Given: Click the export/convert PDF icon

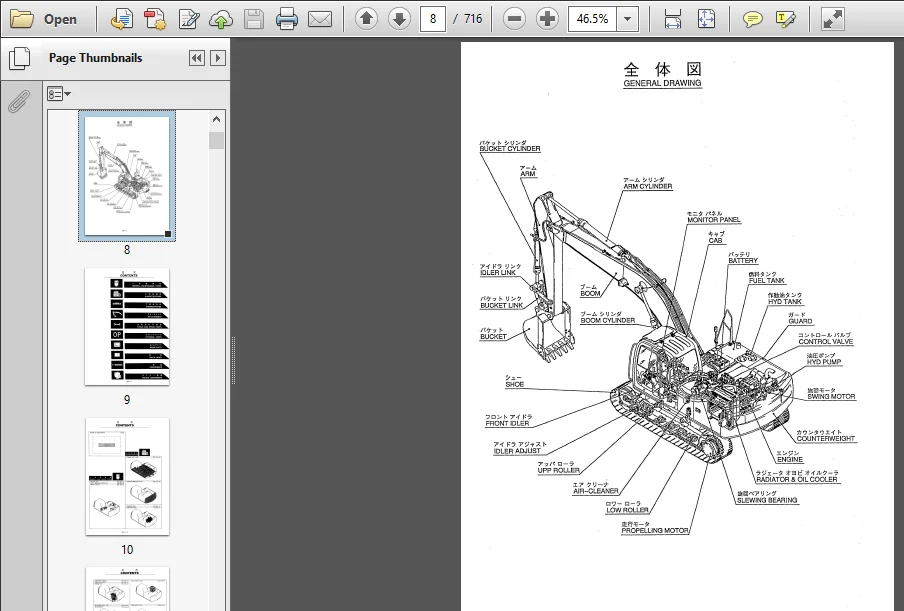Looking at the screenshot, I should pyautogui.click(x=122, y=19).
